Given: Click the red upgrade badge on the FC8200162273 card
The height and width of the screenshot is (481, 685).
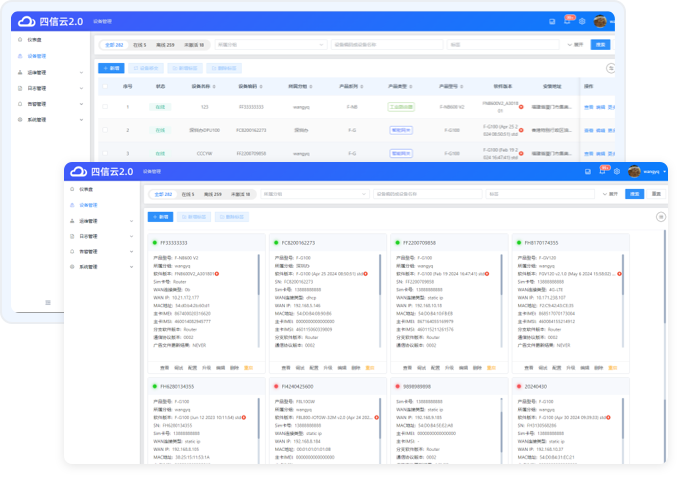Looking at the screenshot, I should coord(366,274).
